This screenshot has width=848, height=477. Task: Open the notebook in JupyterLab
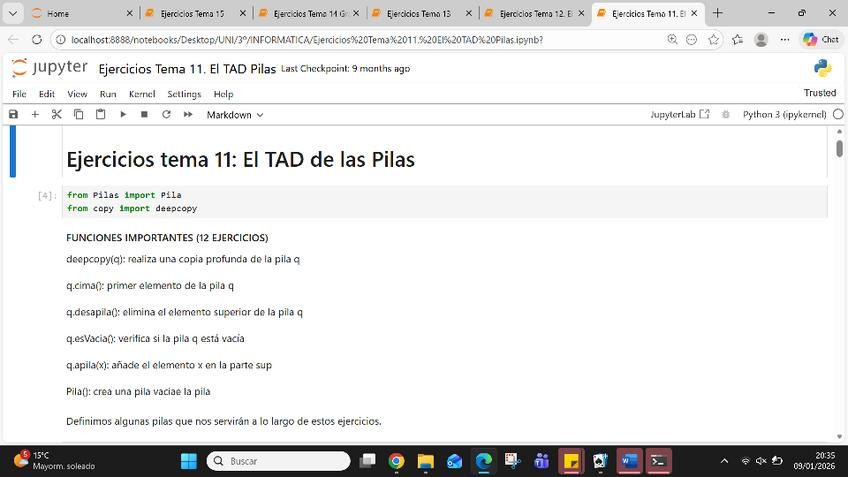tap(680, 114)
